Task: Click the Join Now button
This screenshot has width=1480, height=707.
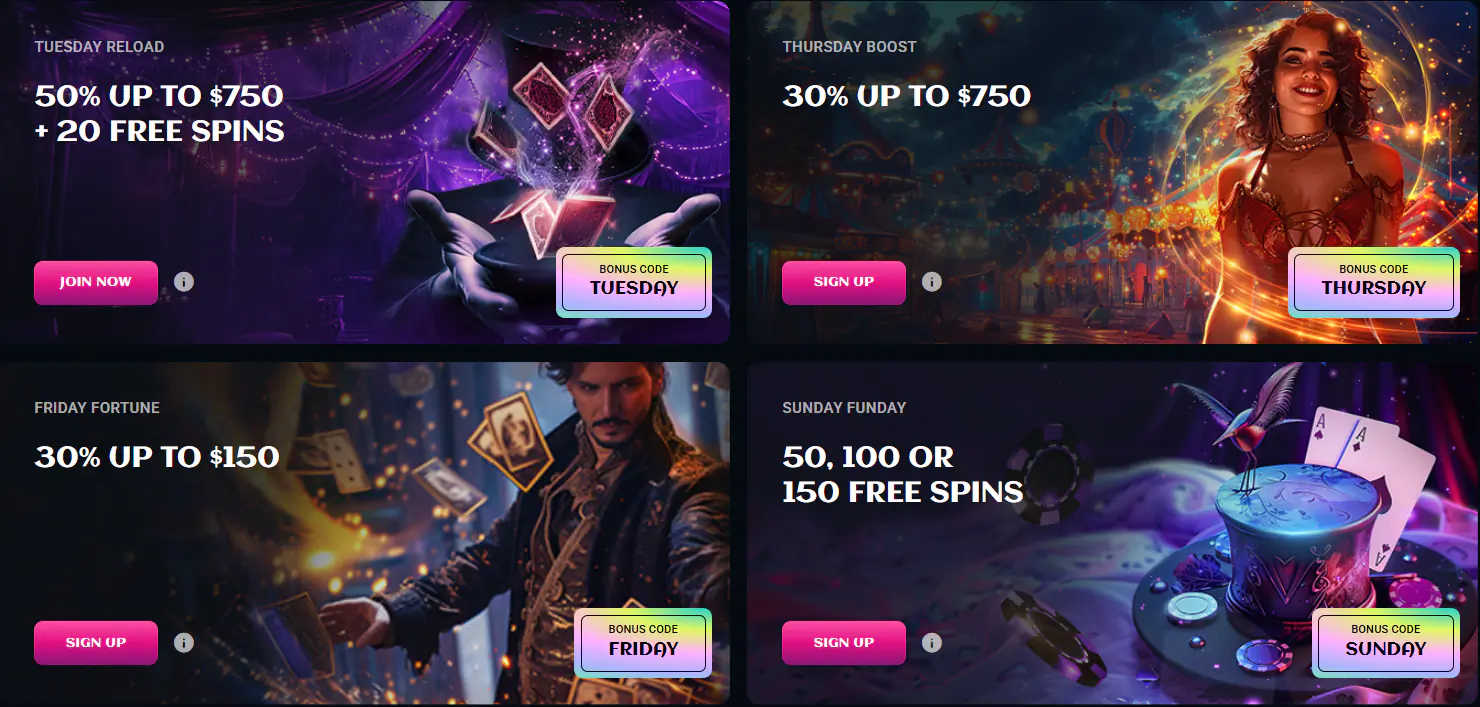Action: [x=96, y=282]
